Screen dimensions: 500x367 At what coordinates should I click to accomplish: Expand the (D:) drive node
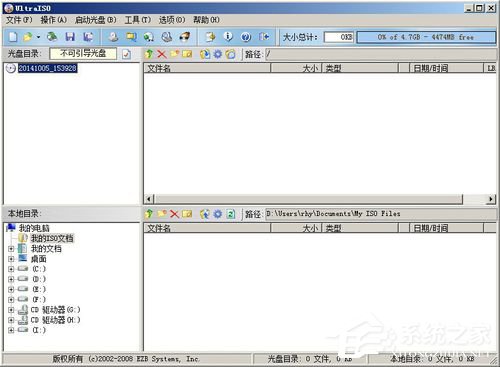[11, 279]
